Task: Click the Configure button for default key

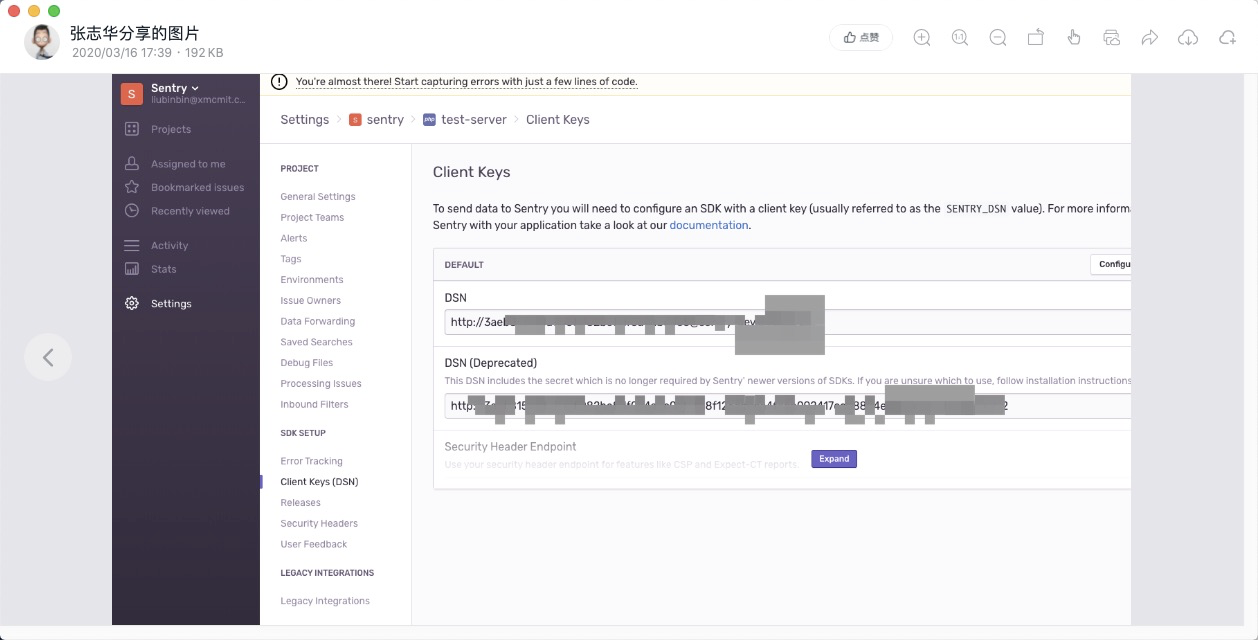Action: (1112, 265)
